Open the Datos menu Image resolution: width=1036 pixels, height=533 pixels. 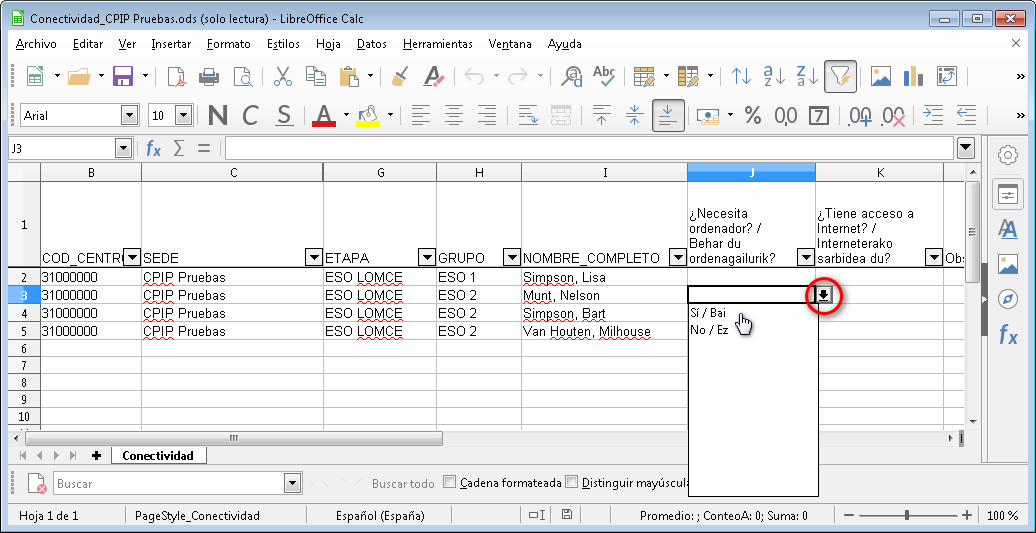[372, 44]
